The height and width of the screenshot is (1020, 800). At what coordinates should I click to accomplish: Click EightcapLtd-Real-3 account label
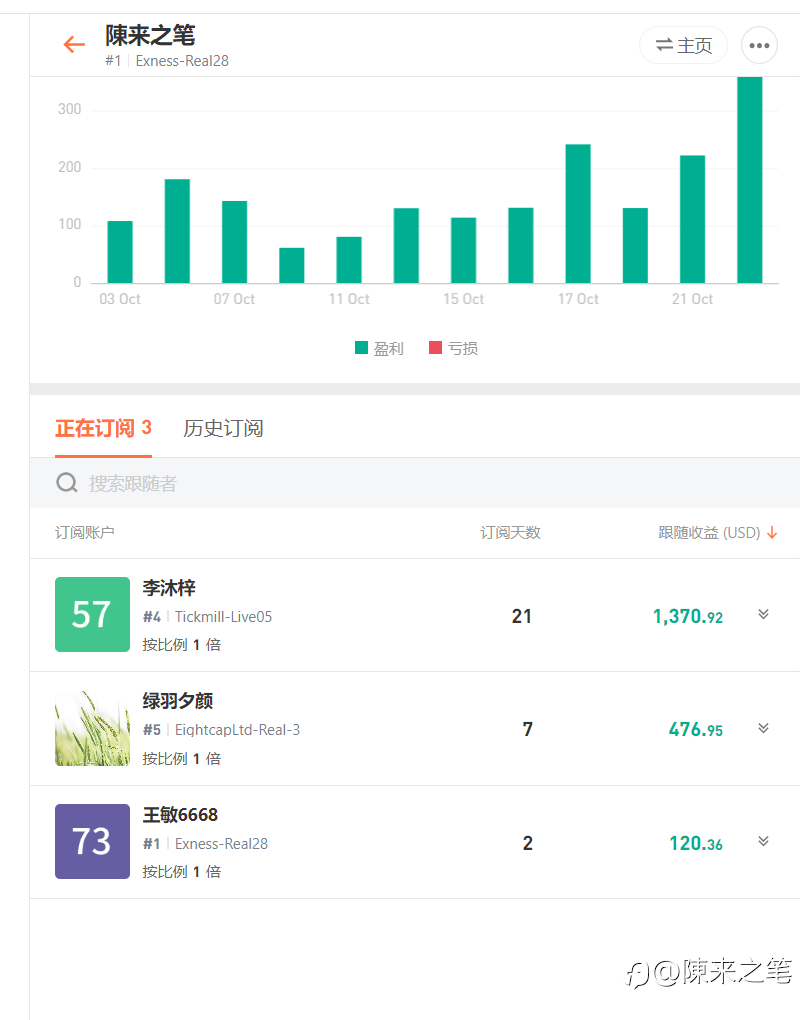[x=237, y=730]
